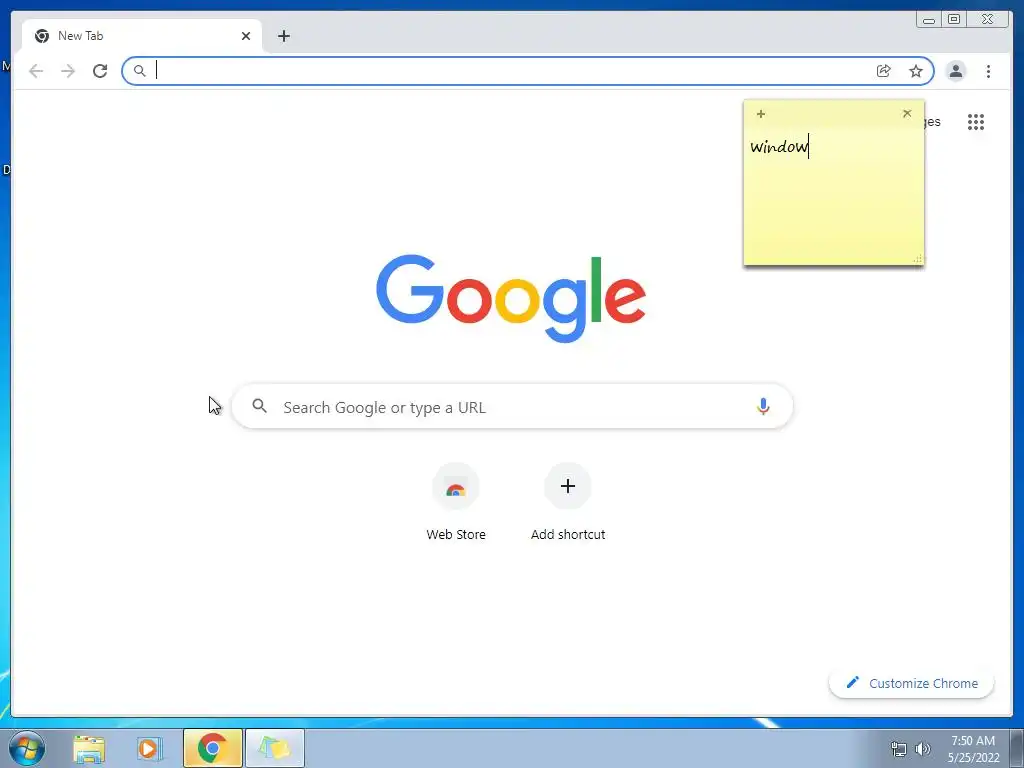Open the Chrome profile avatar
1024x768 pixels.
click(x=955, y=71)
